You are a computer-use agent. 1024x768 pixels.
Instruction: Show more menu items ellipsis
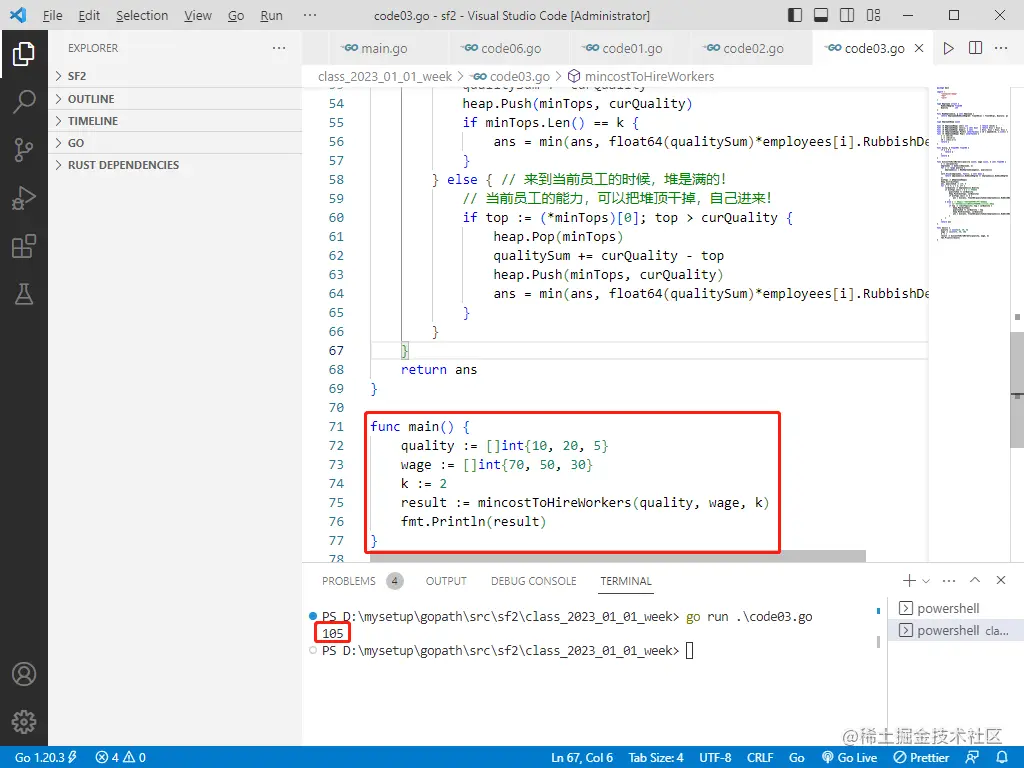(310, 15)
